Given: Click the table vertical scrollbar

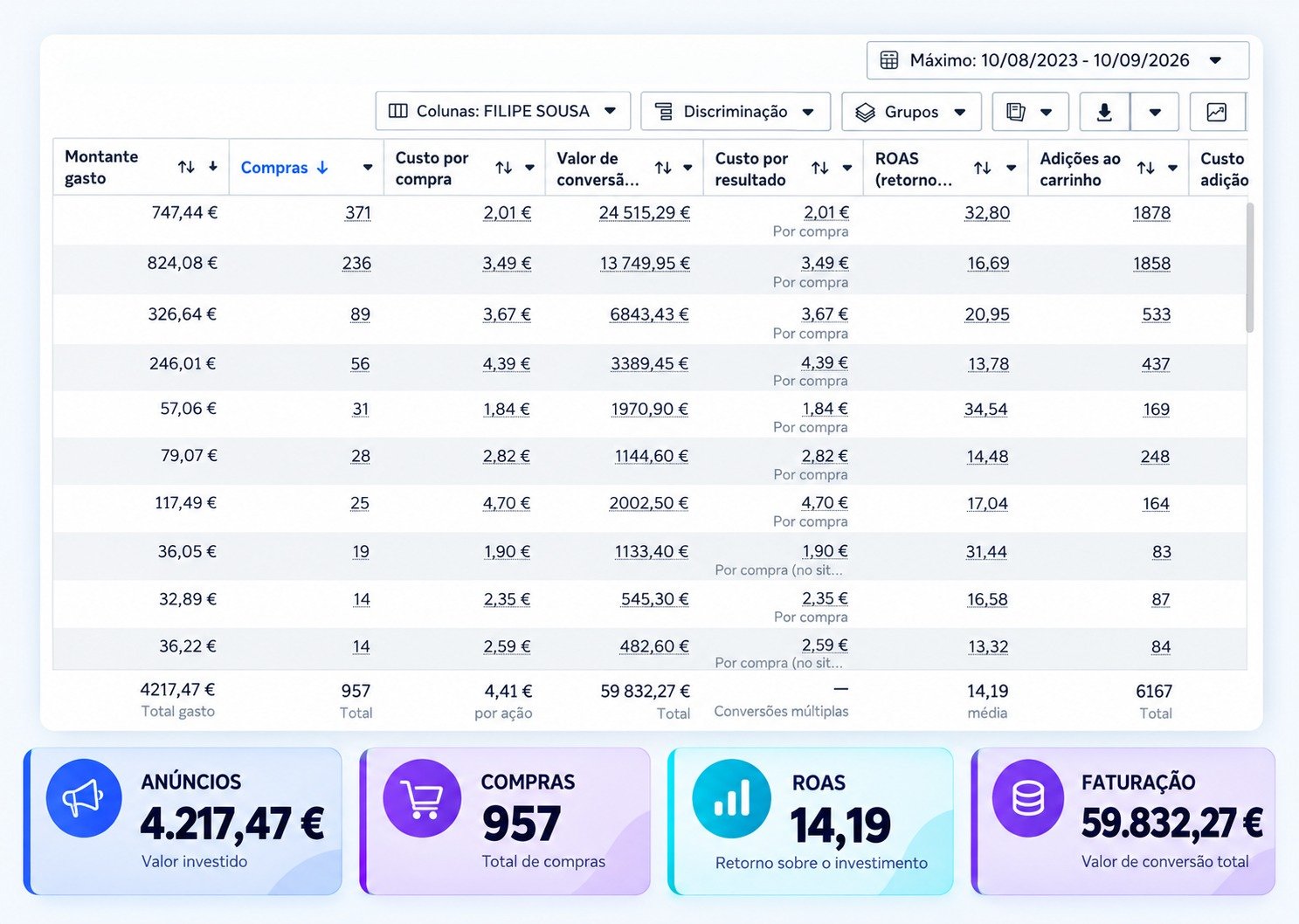Looking at the screenshot, I should tap(1249, 267).
